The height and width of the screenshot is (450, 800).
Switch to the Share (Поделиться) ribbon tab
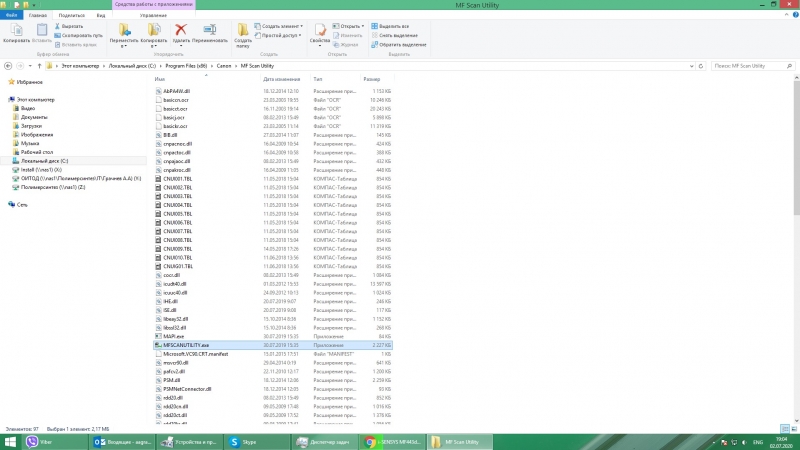[71, 16]
